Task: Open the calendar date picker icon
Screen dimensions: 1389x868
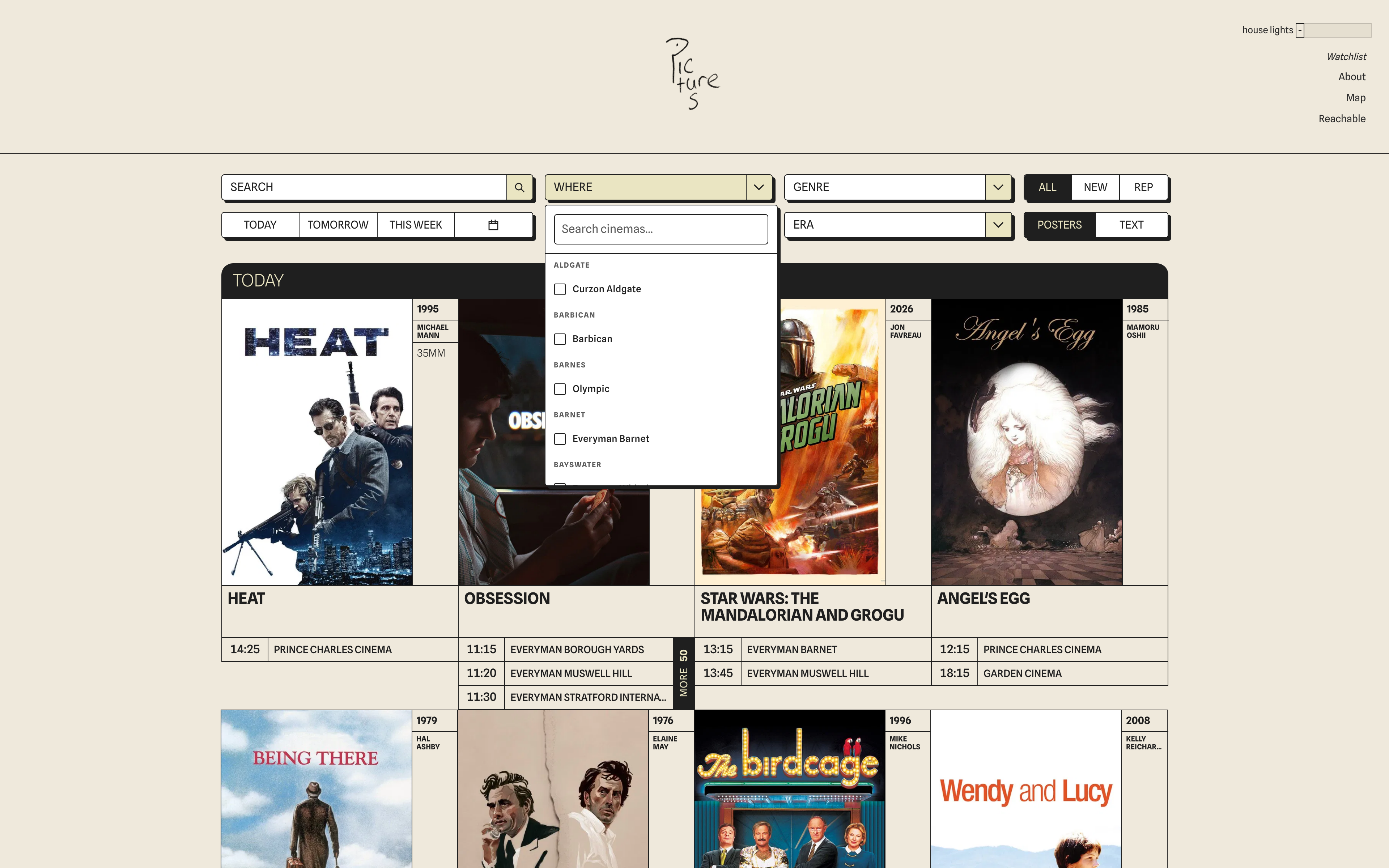Action: [x=493, y=225]
